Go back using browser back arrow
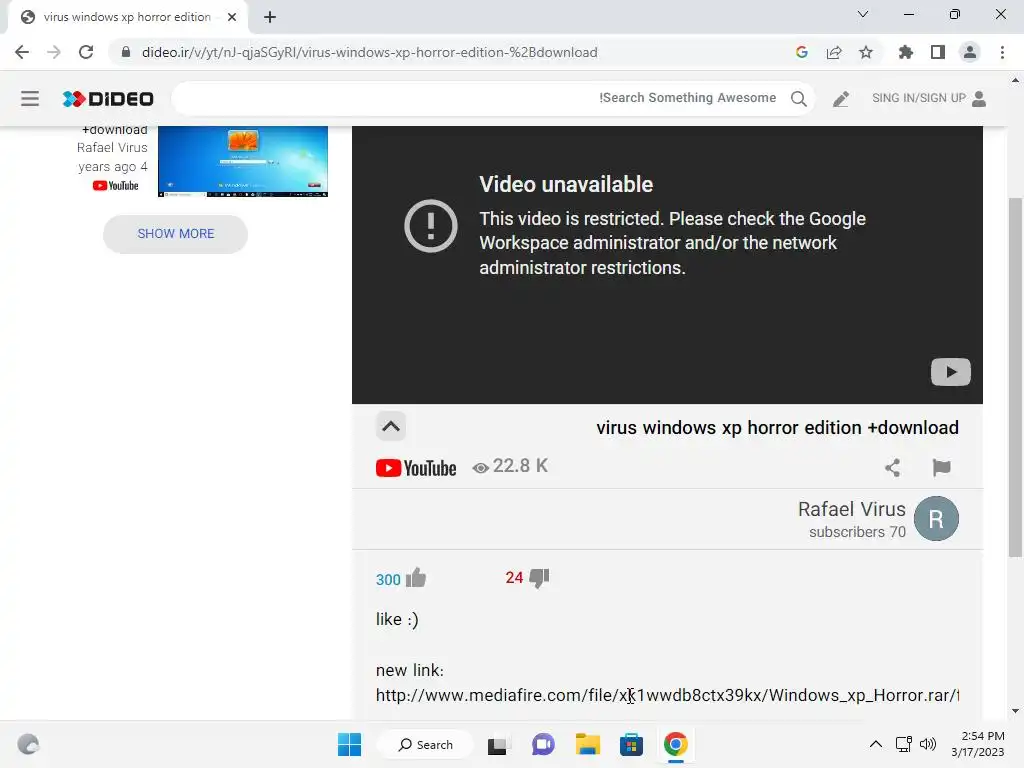Image resolution: width=1024 pixels, height=768 pixels. tap(22, 52)
